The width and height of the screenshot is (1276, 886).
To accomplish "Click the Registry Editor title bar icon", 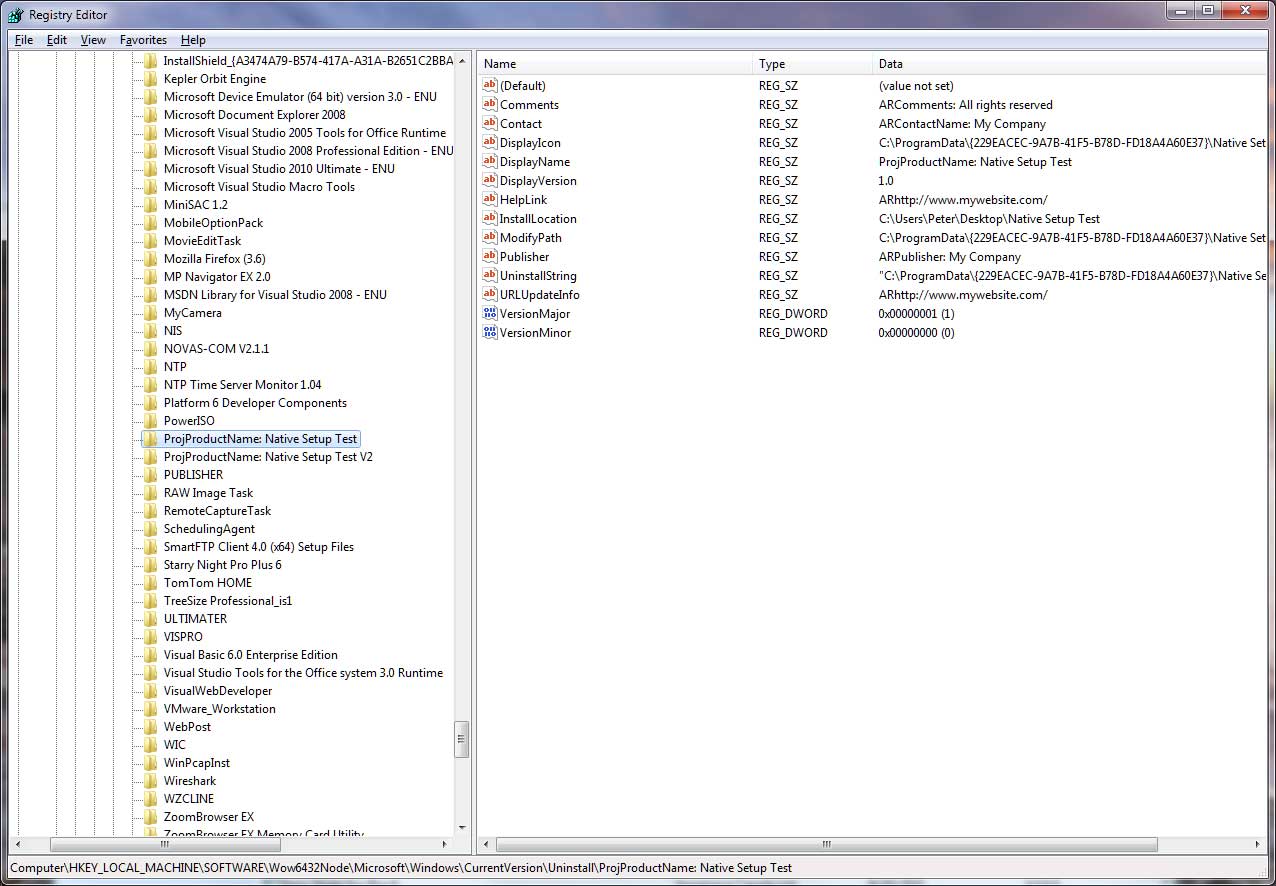I will pos(16,14).
